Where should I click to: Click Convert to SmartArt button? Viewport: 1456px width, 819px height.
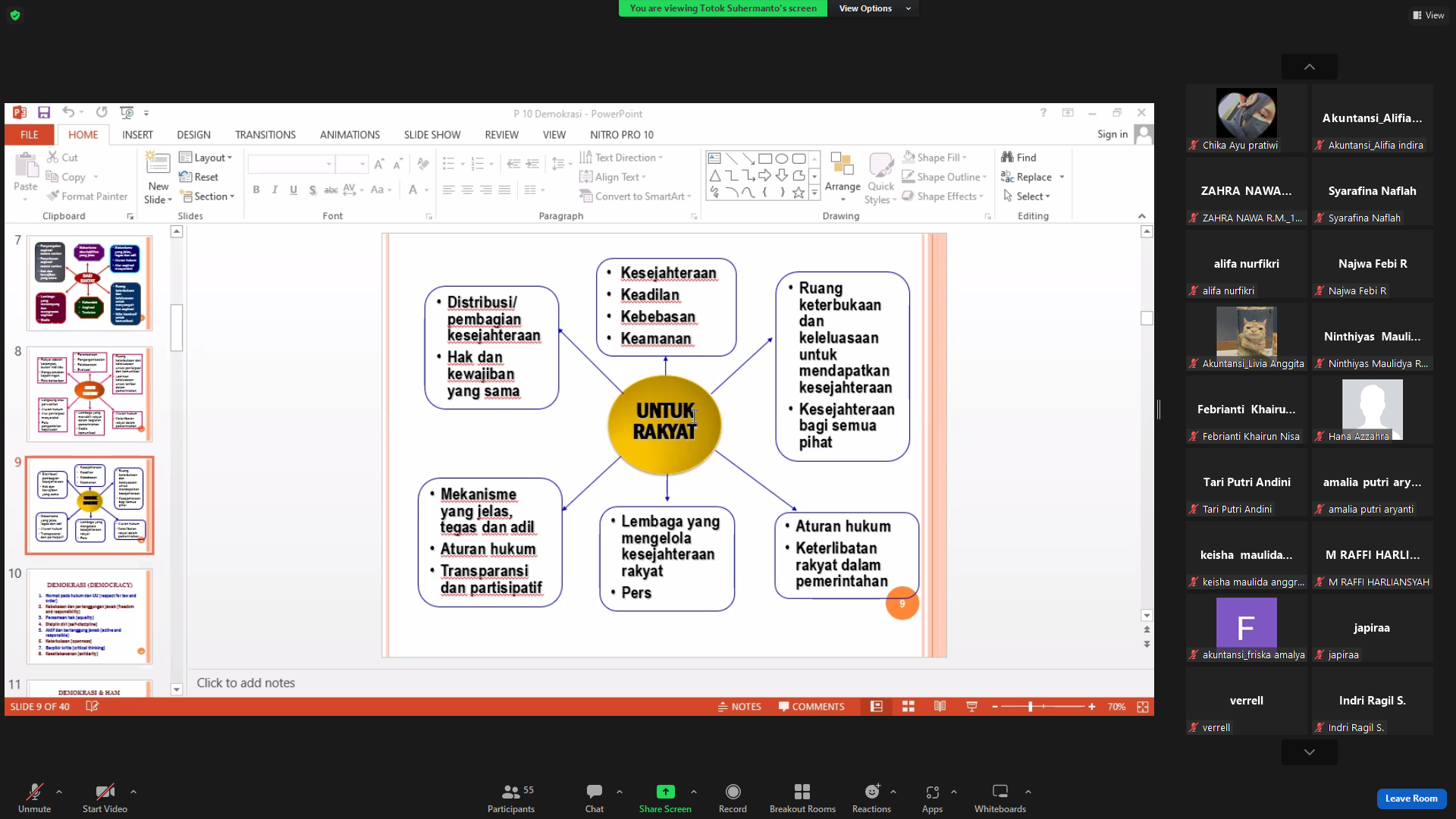point(635,196)
